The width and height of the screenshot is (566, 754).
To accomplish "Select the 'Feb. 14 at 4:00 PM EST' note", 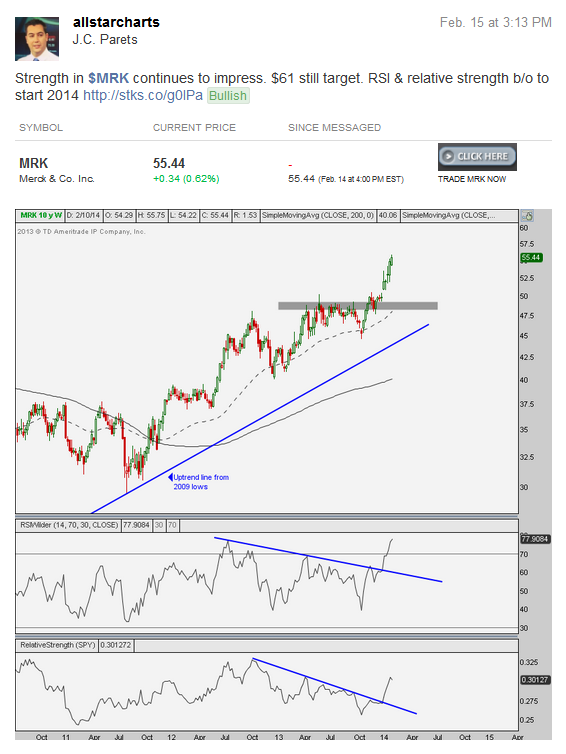I will 361,179.
